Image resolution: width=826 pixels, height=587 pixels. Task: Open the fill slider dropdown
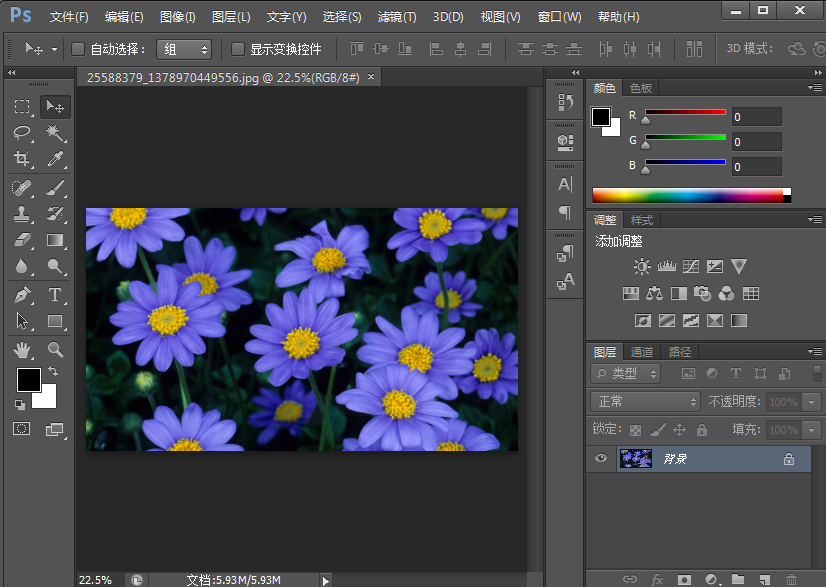click(x=812, y=430)
